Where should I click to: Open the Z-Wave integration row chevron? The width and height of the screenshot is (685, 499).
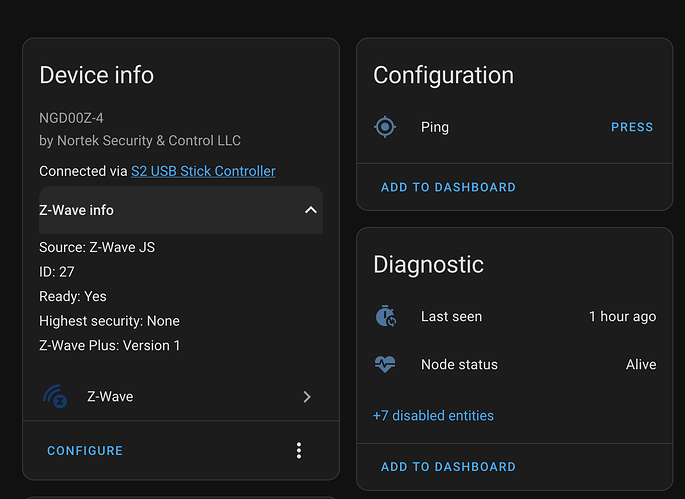[307, 397]
